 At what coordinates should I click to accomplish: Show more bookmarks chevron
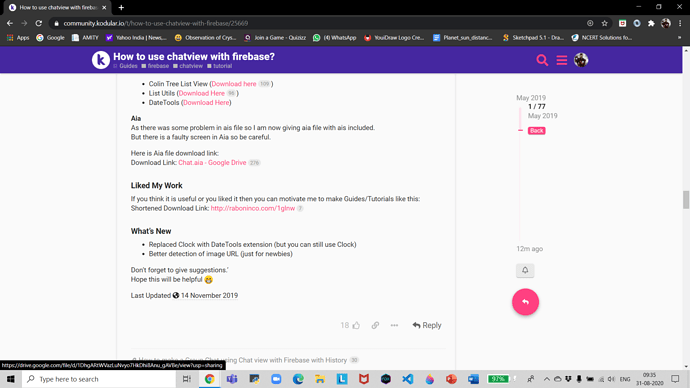coord(679,38)
